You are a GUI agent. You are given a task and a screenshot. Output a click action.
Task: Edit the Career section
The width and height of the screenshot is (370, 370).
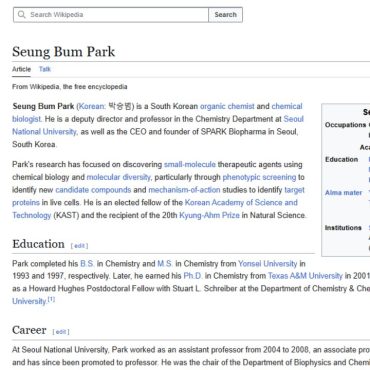click(x=61, y=332)
